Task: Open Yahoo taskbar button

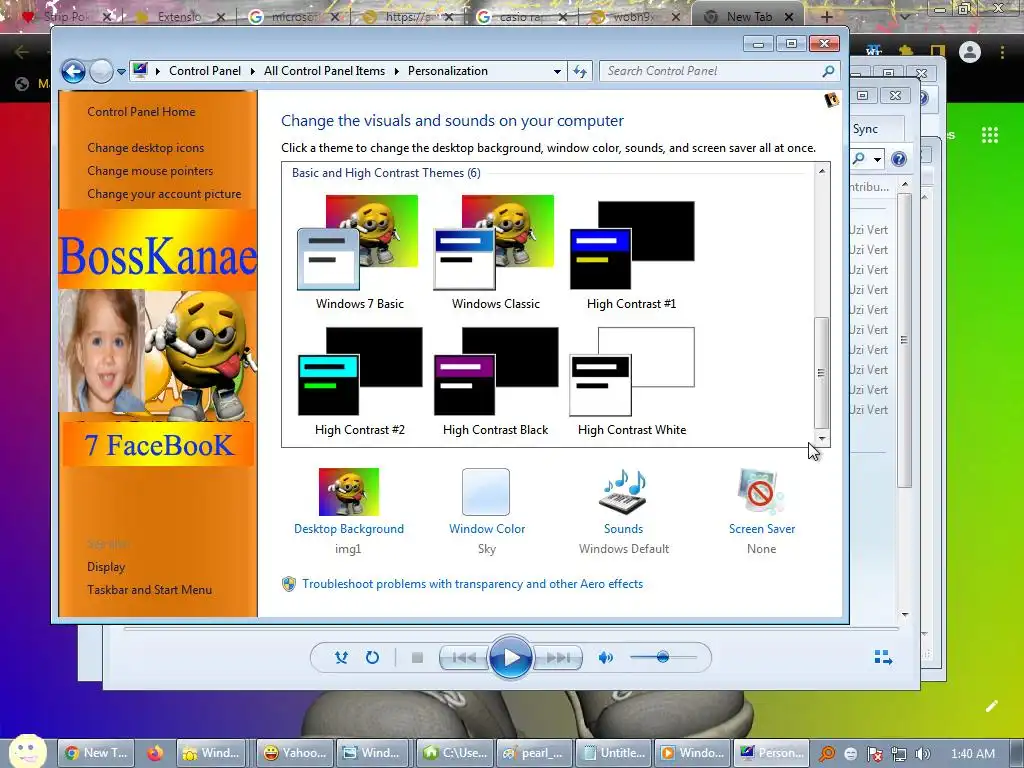Action: click(295, 753)
